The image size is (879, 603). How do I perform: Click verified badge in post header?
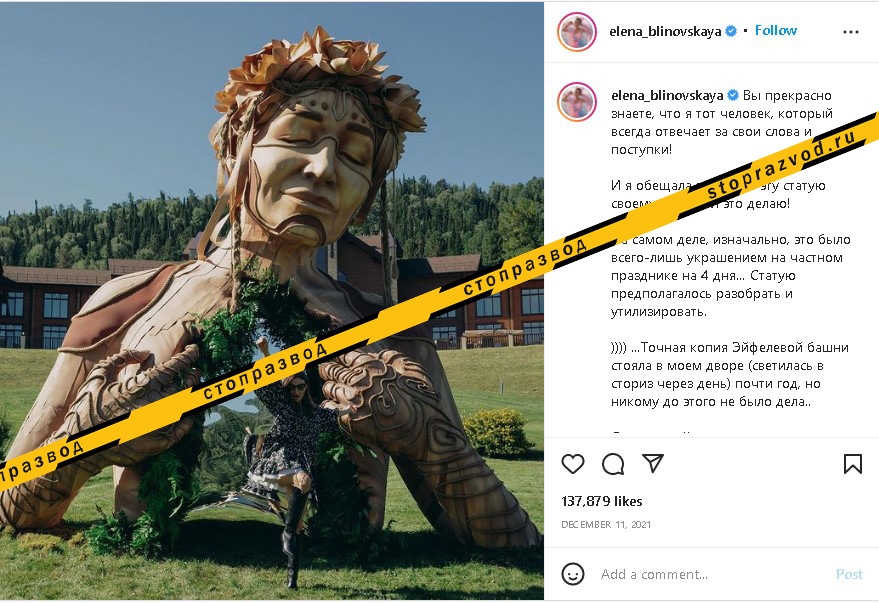click(731, 31)
